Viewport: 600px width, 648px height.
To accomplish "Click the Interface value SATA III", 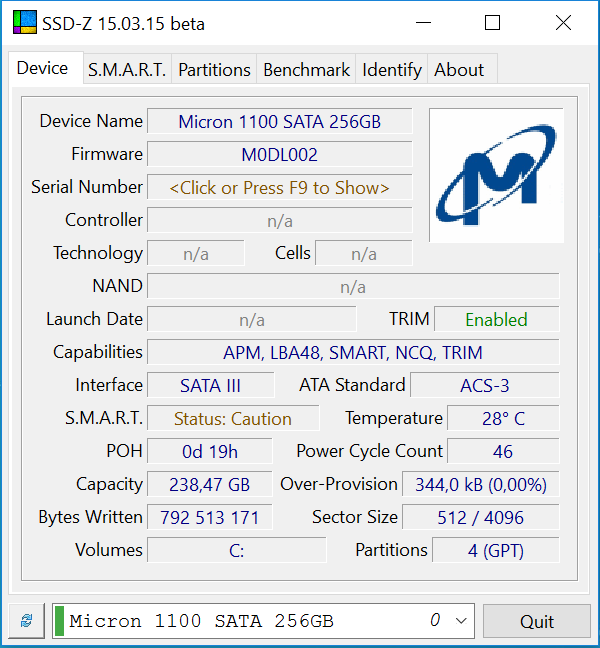I will (x=210, y=386).
